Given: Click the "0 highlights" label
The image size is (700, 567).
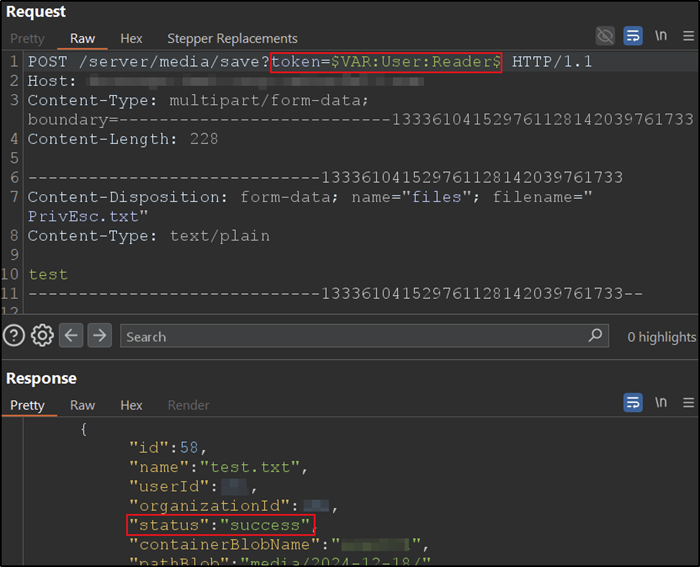Looking at the screenshot, I should tap(661, 337).
